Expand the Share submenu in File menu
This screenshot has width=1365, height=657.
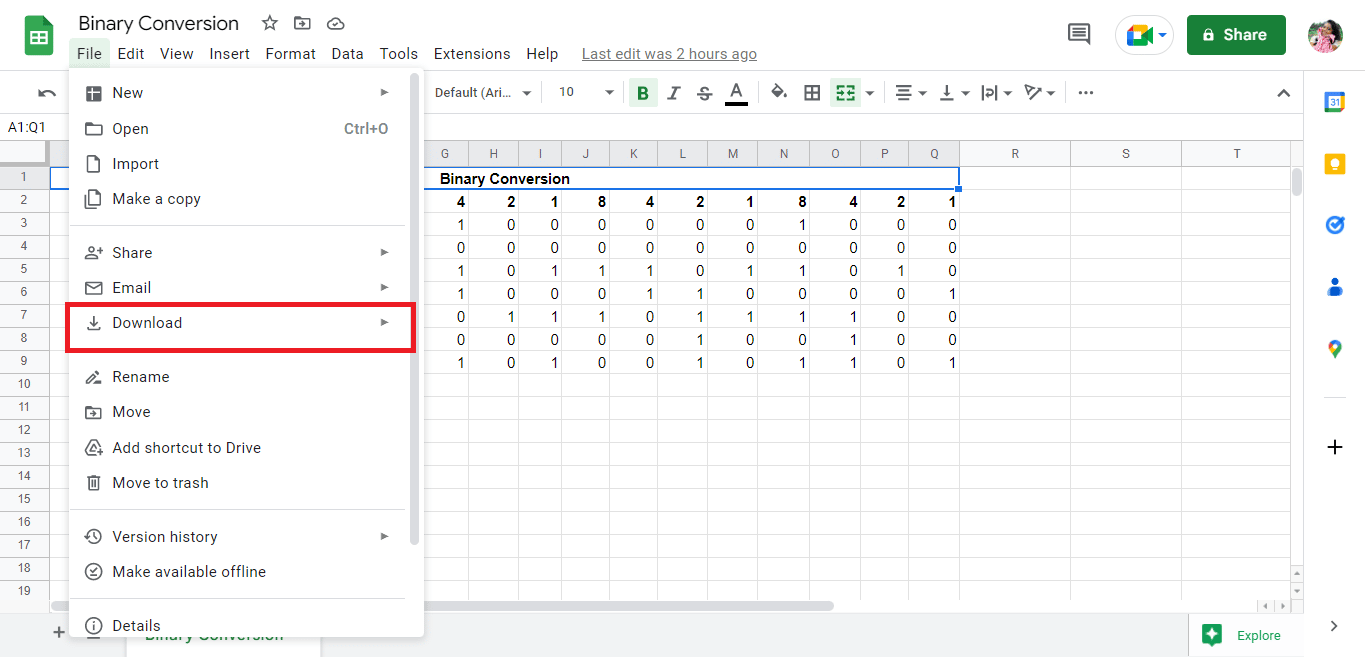(238, 253)
